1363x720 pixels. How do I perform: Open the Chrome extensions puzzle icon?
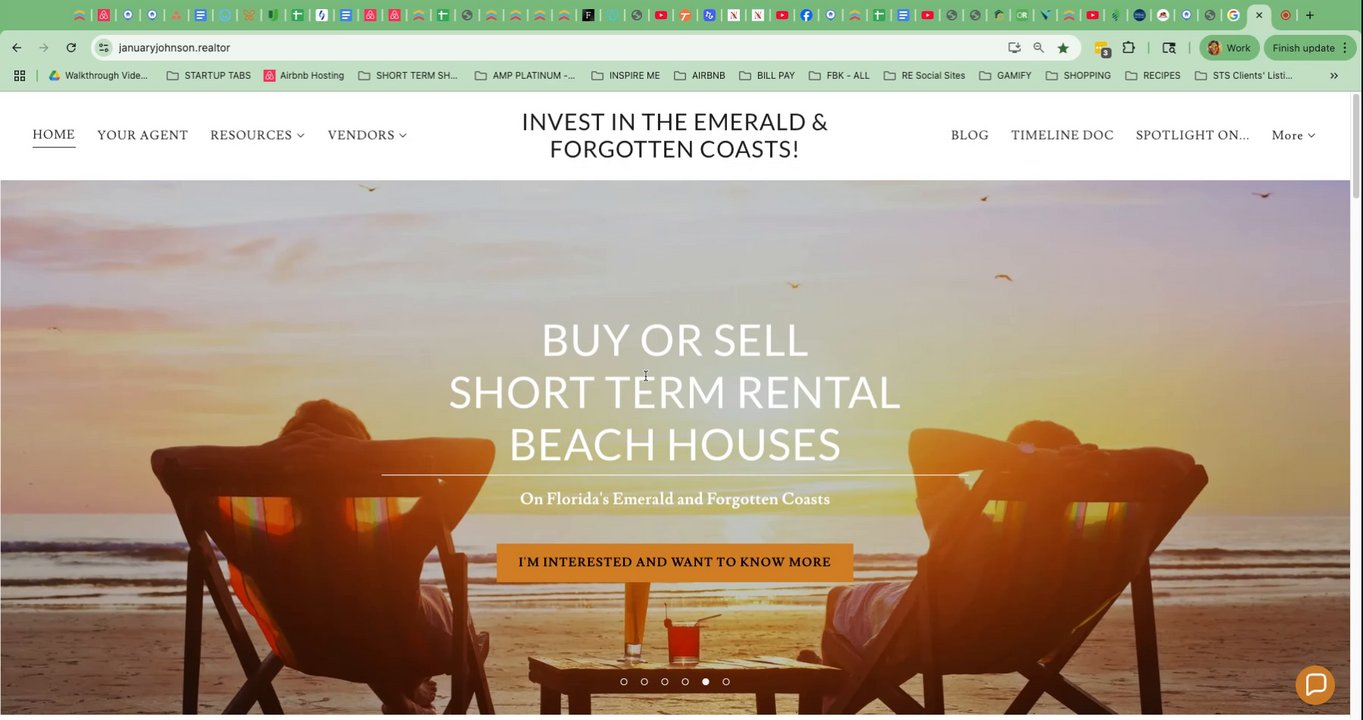(x=1129, y=48)
